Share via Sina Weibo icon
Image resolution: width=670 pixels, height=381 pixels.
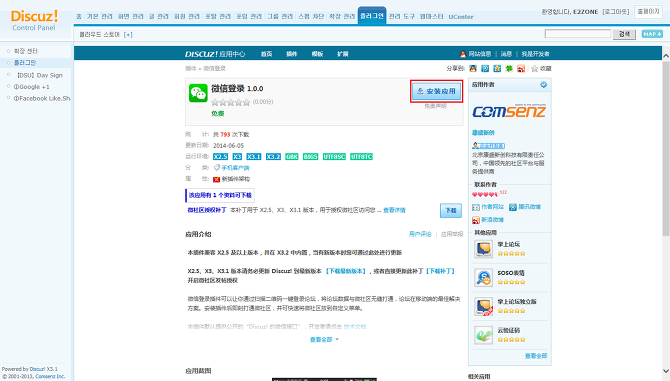coord(521,68)
